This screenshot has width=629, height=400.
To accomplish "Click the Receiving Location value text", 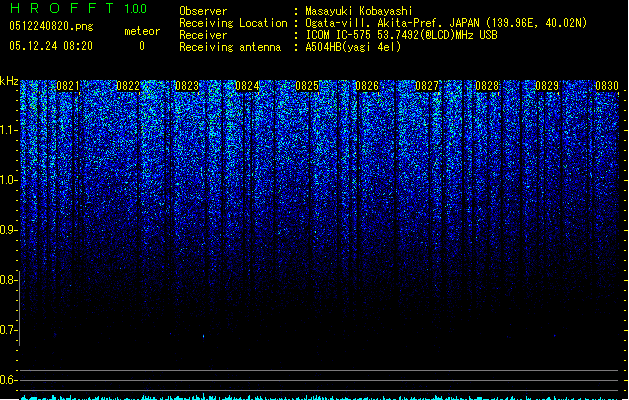I will (446, 23).
